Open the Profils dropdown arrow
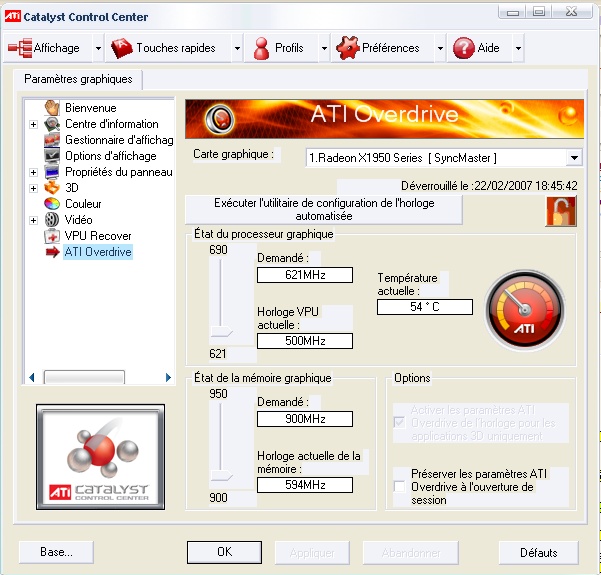Image resolution: width=601 pixels, height=575 pixels. (x=324, y=48)
